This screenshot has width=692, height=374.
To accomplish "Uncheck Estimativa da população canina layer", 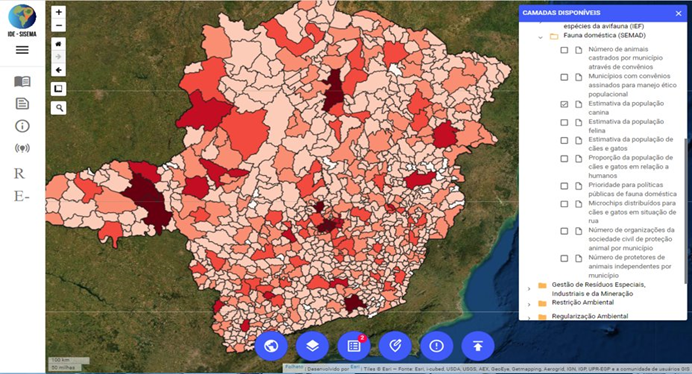I will [564, 104].
